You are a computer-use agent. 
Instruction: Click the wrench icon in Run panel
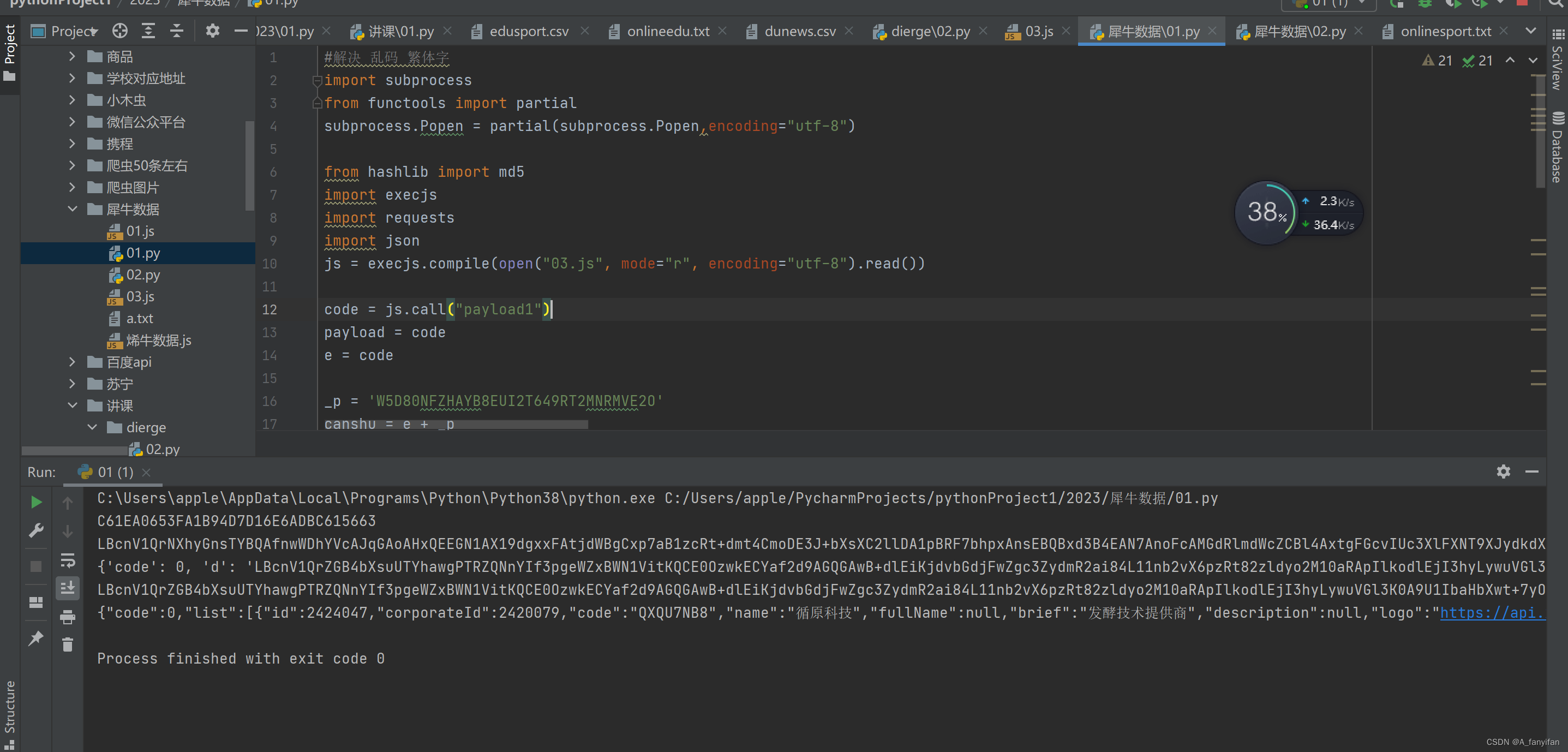pos(36,530)
